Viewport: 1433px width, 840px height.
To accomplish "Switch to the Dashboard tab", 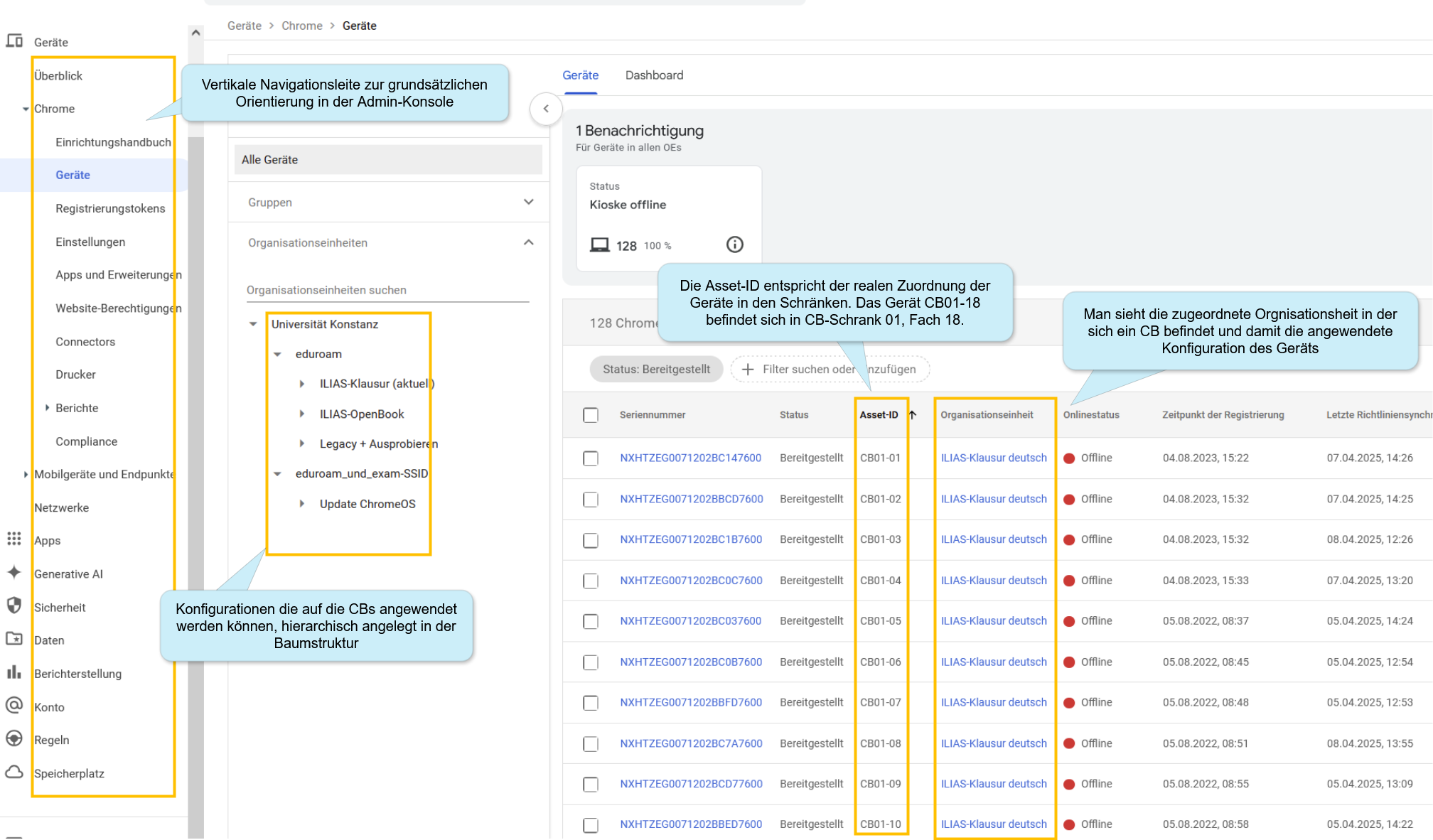I will pos(654,75).
